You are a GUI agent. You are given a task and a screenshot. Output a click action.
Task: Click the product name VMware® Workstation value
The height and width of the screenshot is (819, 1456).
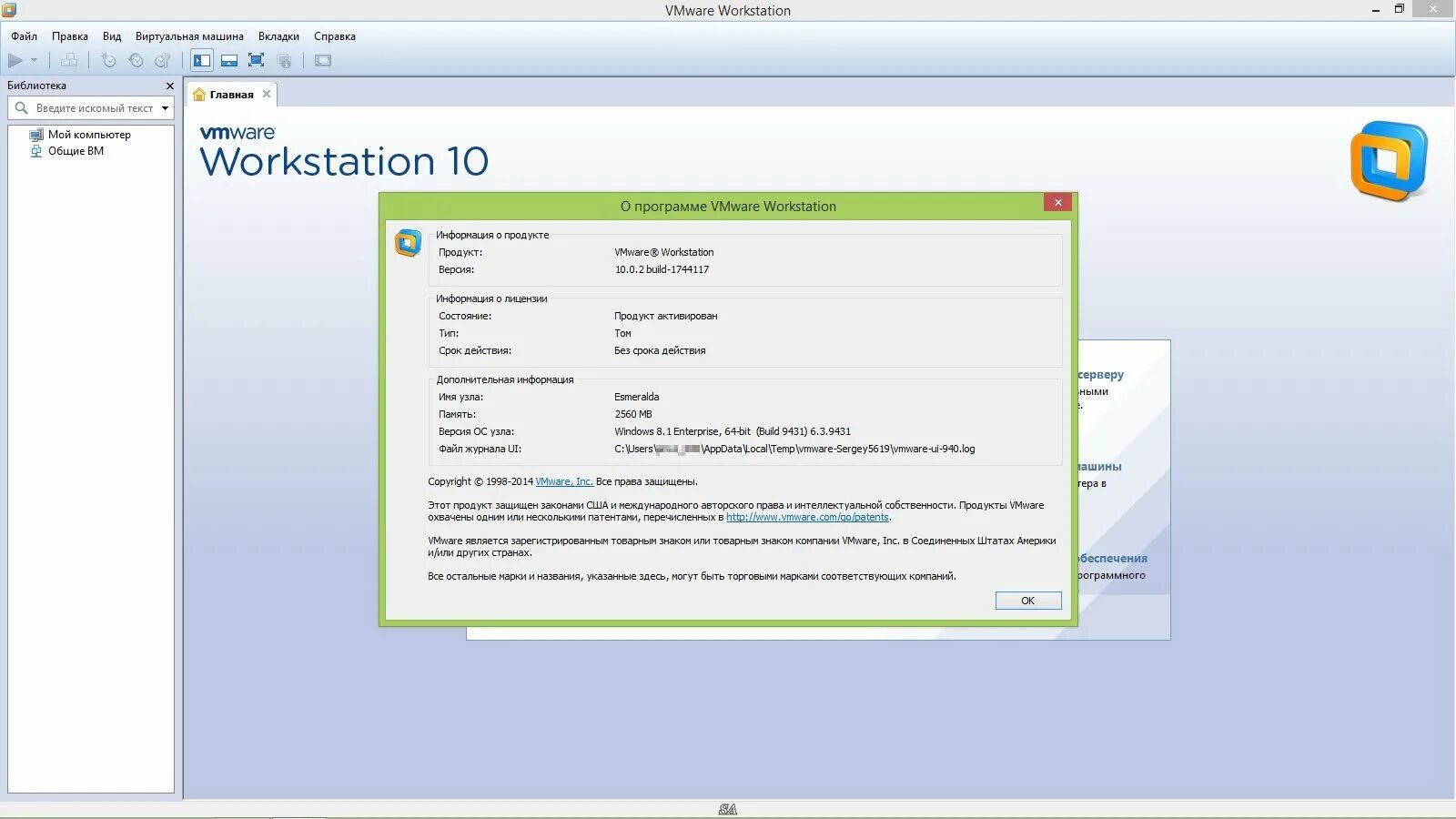664,252
